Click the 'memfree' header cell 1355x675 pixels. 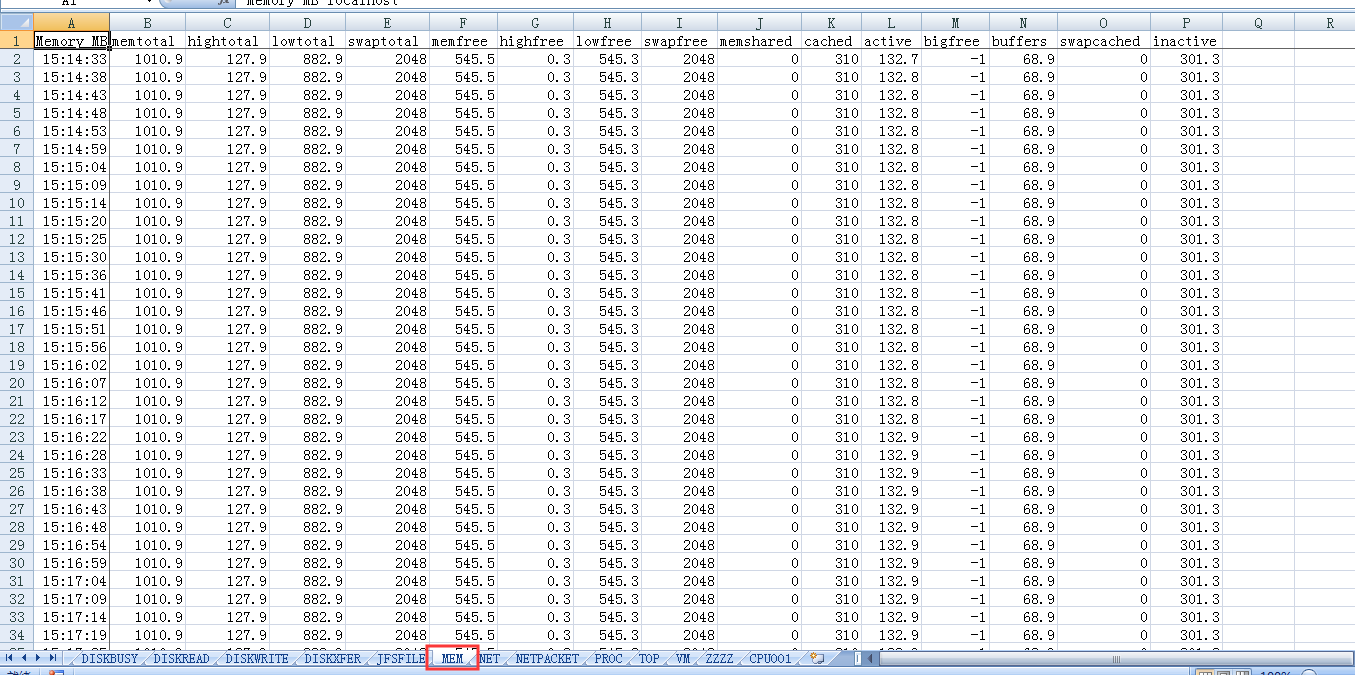(462, 41)
